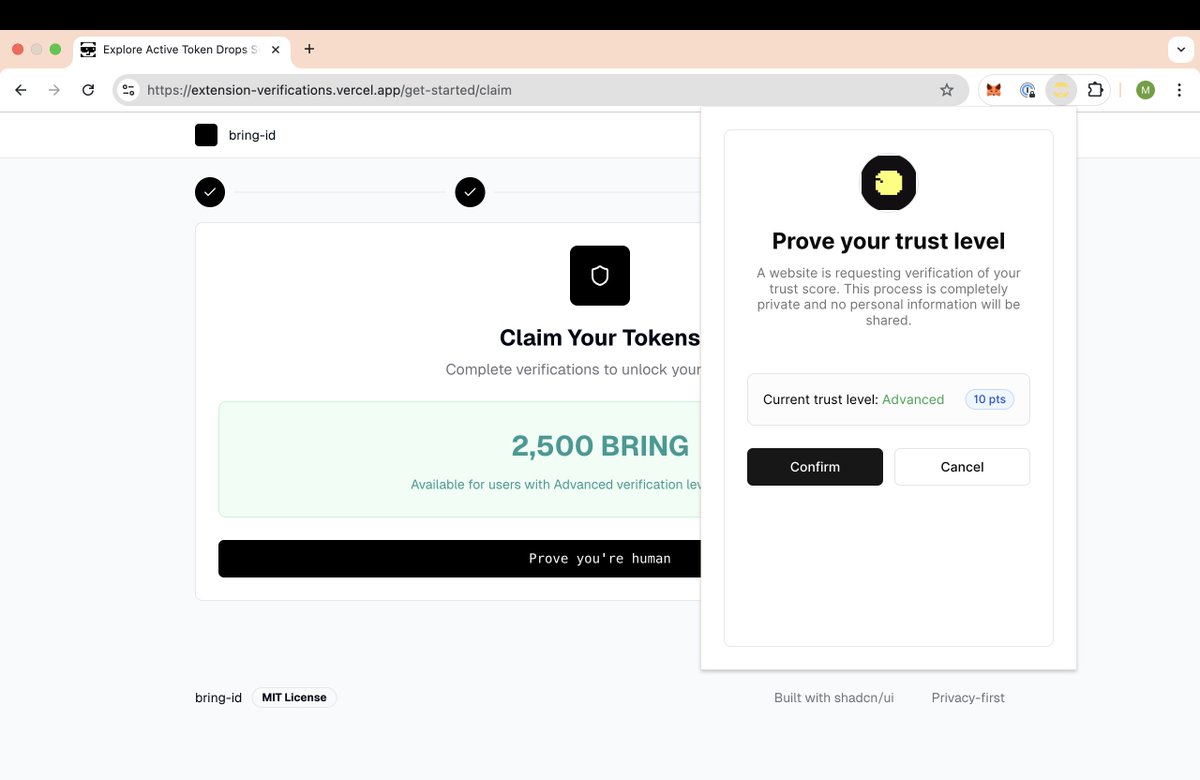Image resolution: width=1200 pixels, height=780 pixels.
Task: Select the Explore Active Token Drops tab
Action: coord(180,49)
